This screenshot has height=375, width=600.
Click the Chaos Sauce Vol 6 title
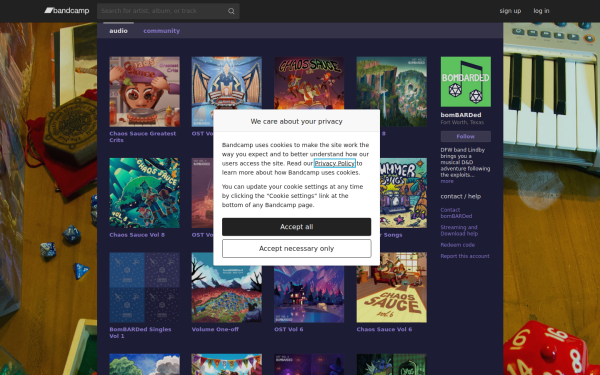click(384, 329)
